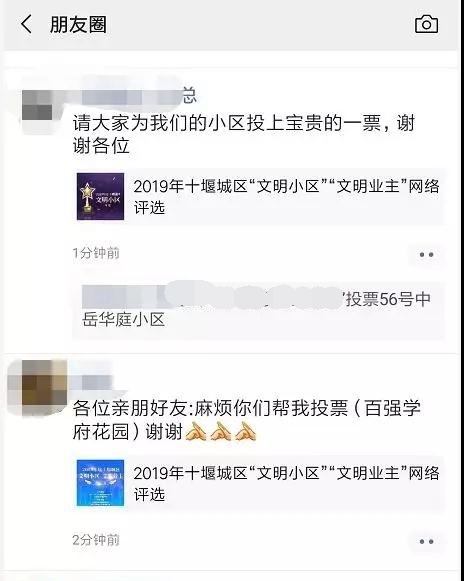Open second post's 文明小区 网络评选 link title
464x581 pixels.
click(x=286, y=484)
